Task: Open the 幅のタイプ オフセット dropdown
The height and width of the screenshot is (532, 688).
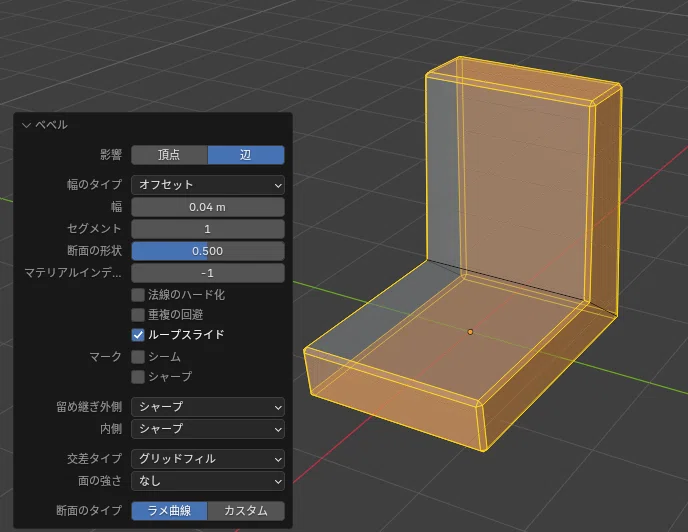Action: (x=208, y=185)
